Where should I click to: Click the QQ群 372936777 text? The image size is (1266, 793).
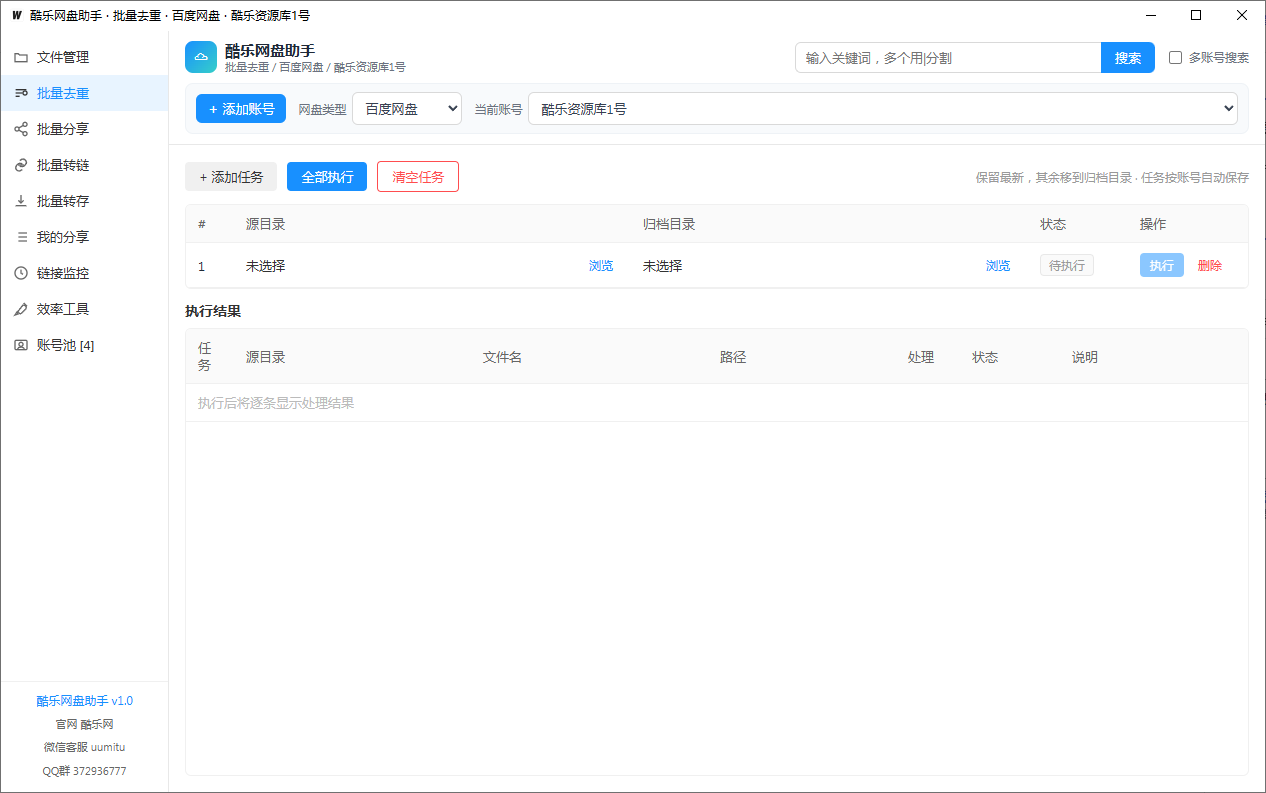pos(85,771)
